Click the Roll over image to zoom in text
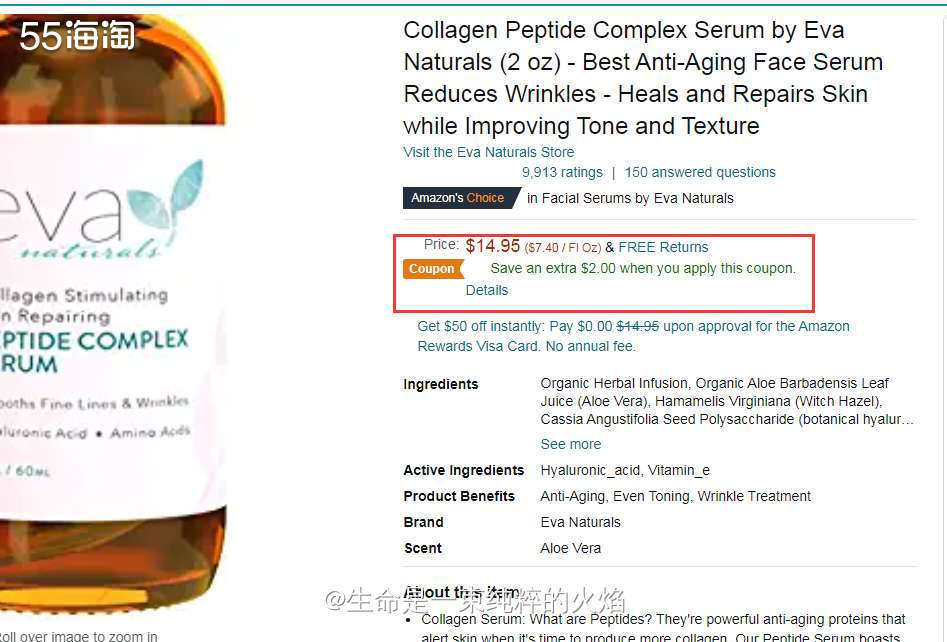Screen dimensions: 947x642 (x=79, y=636)
